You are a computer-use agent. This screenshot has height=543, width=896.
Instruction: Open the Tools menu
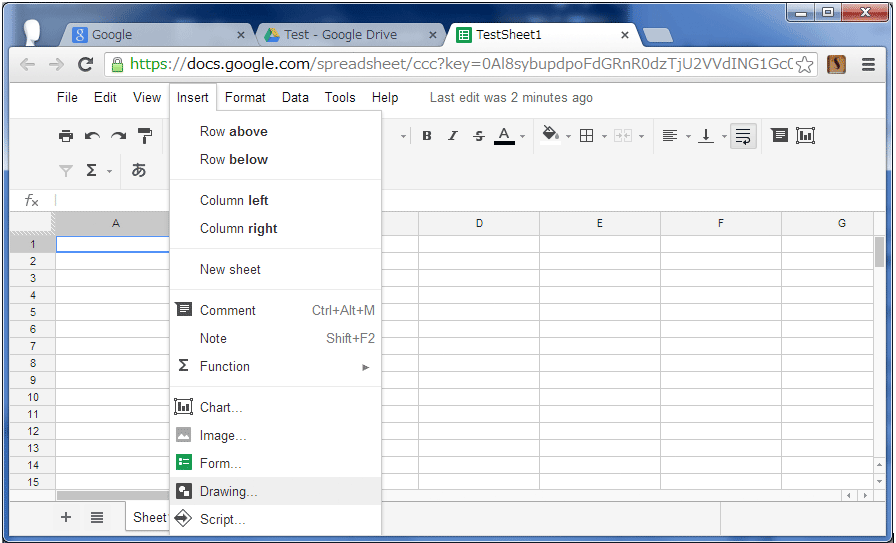pyautogui.click(x=340, y=98)
